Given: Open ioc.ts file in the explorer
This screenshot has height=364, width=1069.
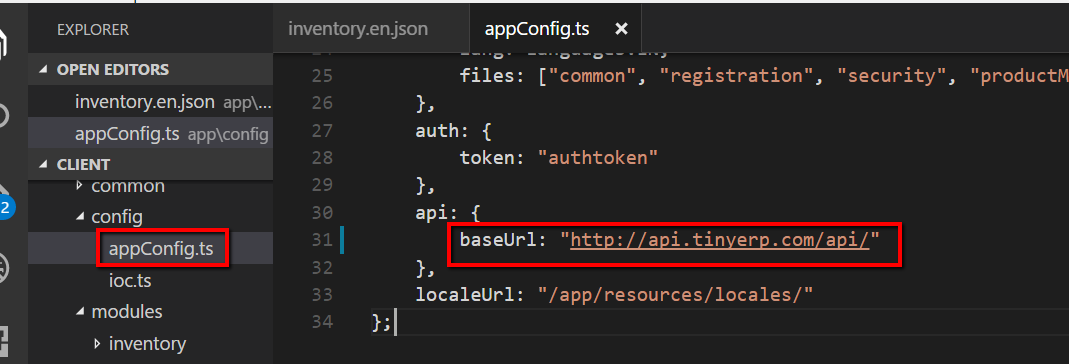Looking at the screenshot, I should click(130, 280).
